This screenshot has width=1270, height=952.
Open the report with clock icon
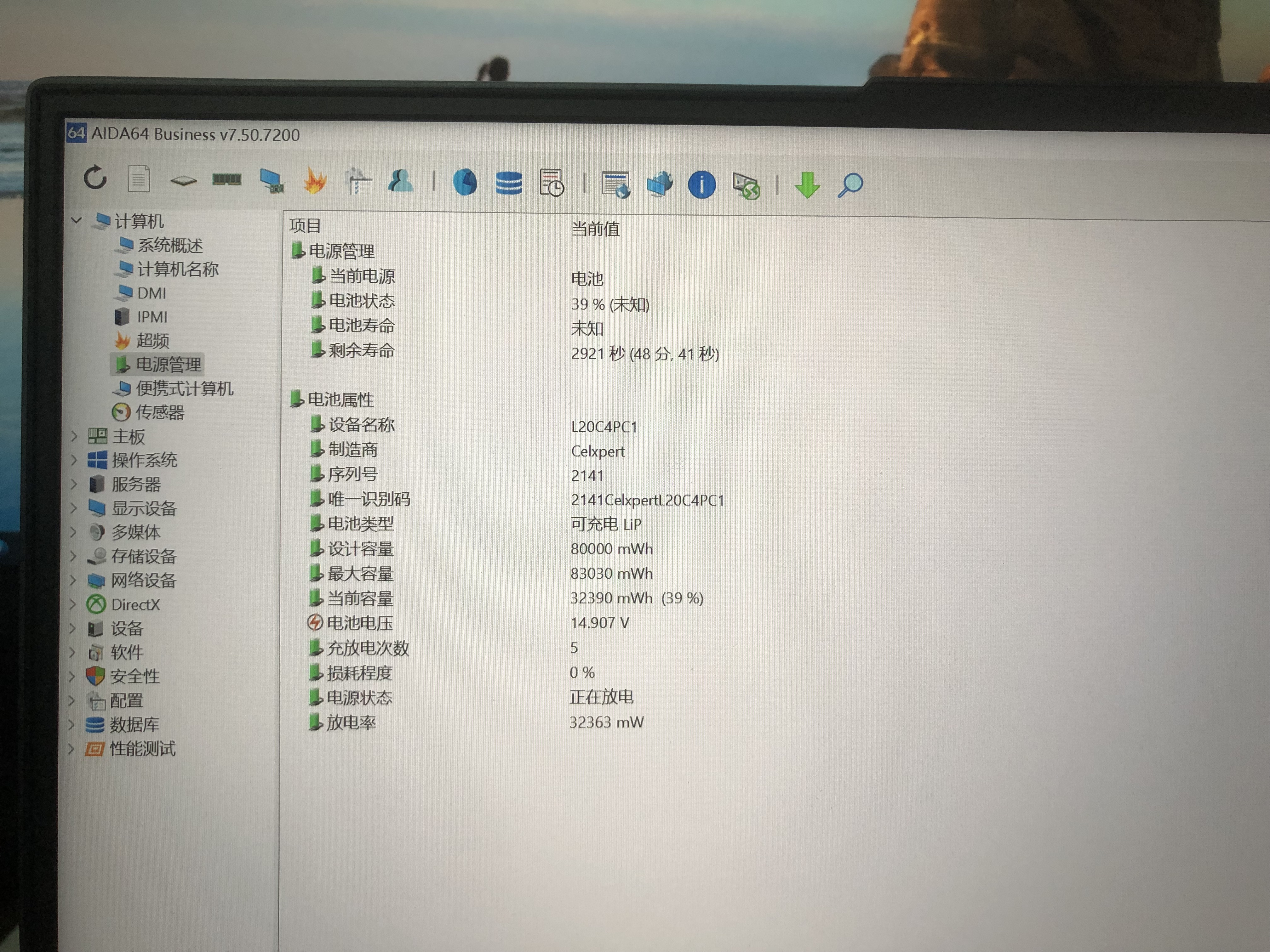[x=552, y=183]
